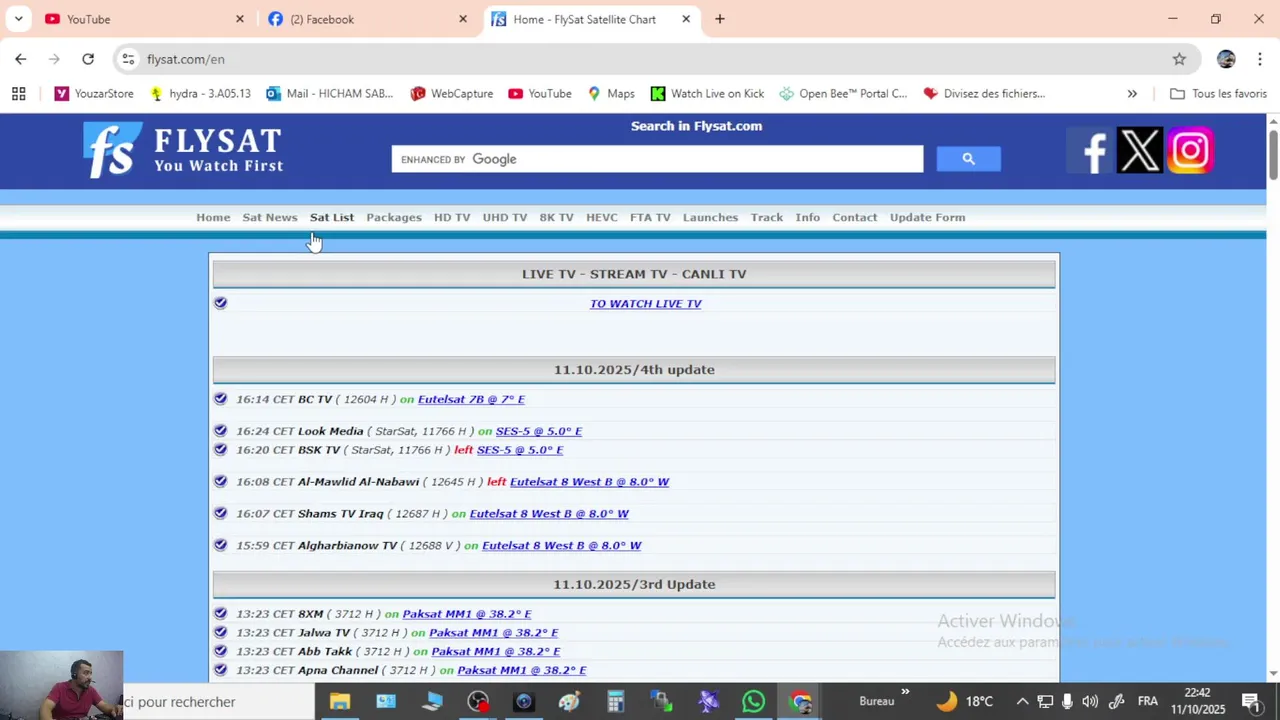The height and width of the screenshot is (720, 1280).
Task: Open the WebCapture bookmark
Action: point(452,94)
